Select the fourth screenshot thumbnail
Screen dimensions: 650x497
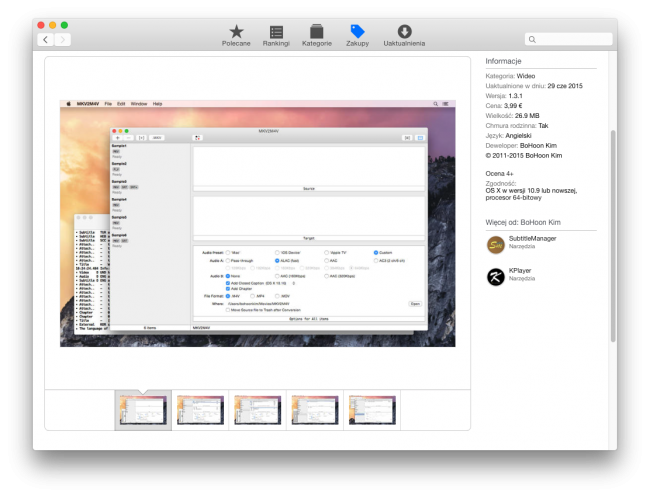pos(315,410)
